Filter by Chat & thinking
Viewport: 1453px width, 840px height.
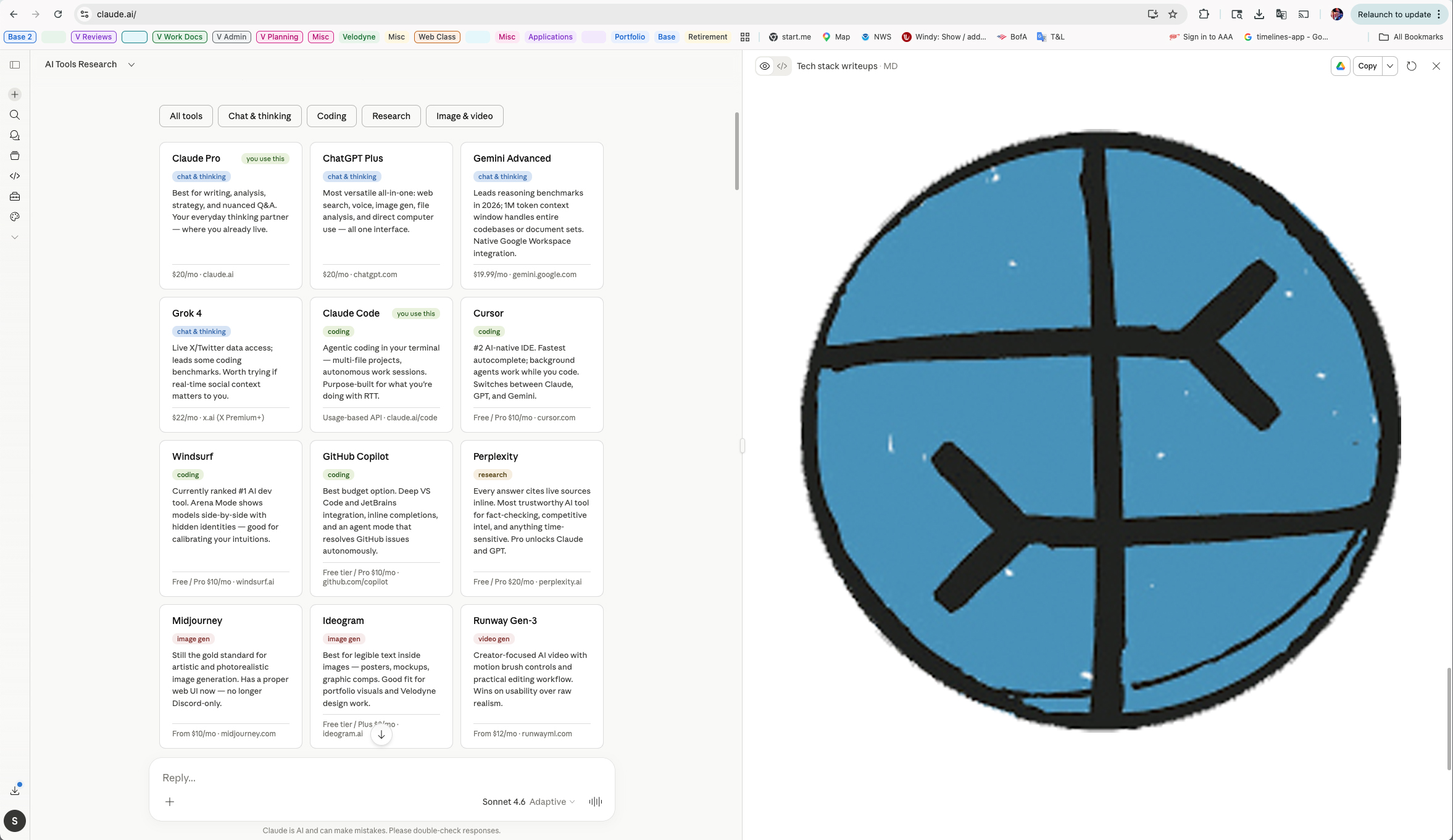tap(259, 116)
